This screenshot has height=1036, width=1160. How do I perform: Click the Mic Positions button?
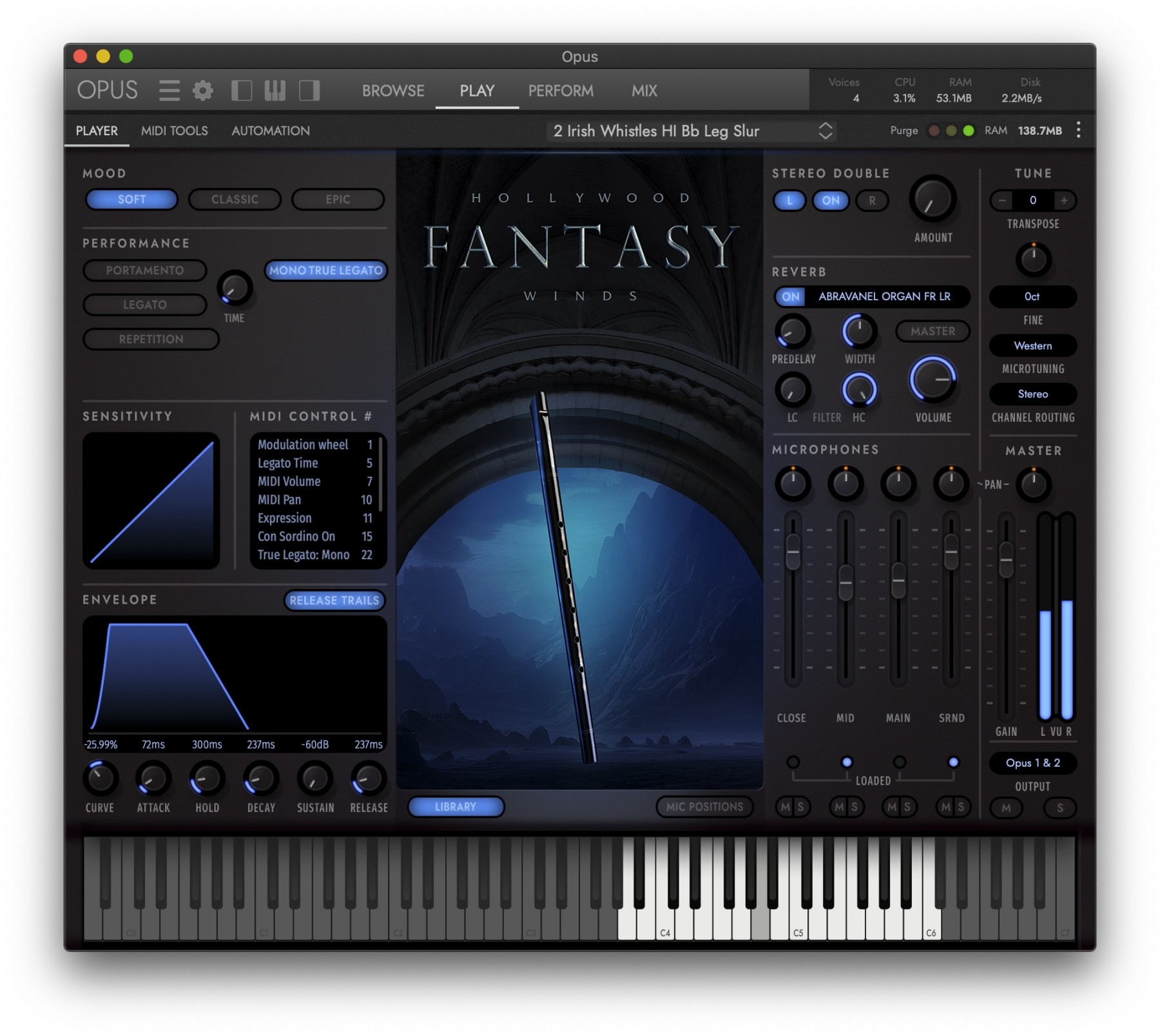(x=704, y=807)
